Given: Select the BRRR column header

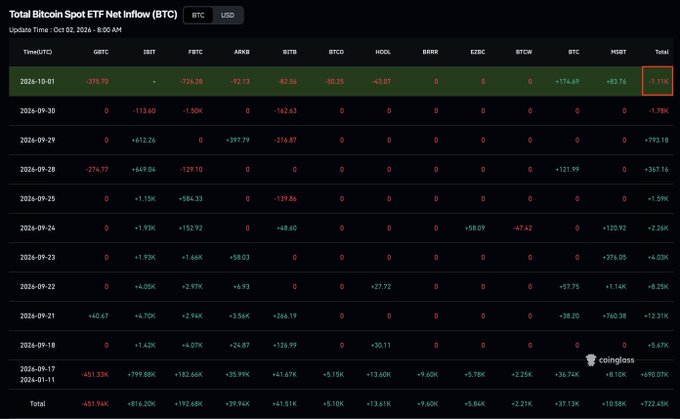Looking at the screenshot, I should point(430,52).
